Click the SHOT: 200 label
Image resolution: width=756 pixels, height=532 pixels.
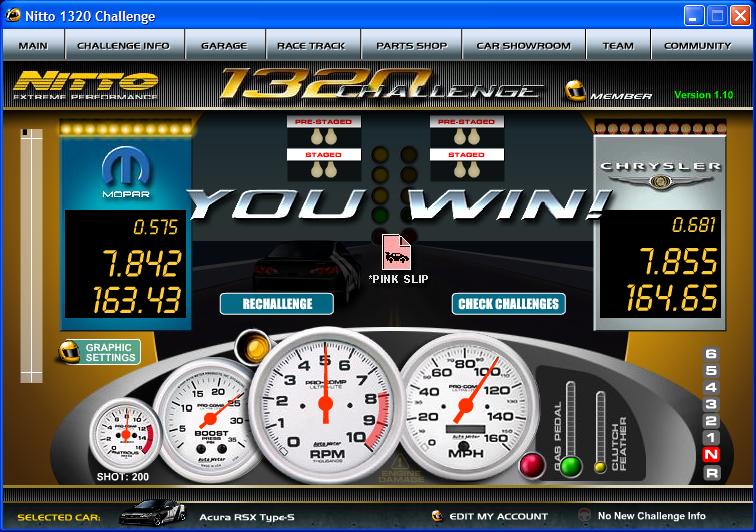122,477
